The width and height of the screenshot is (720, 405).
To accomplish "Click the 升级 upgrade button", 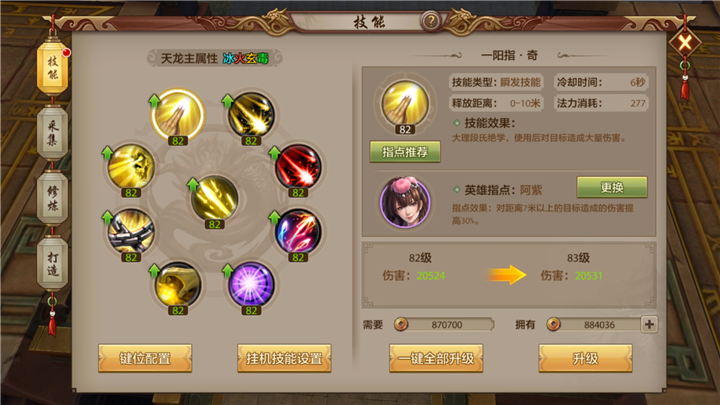I will coord(585,358).
